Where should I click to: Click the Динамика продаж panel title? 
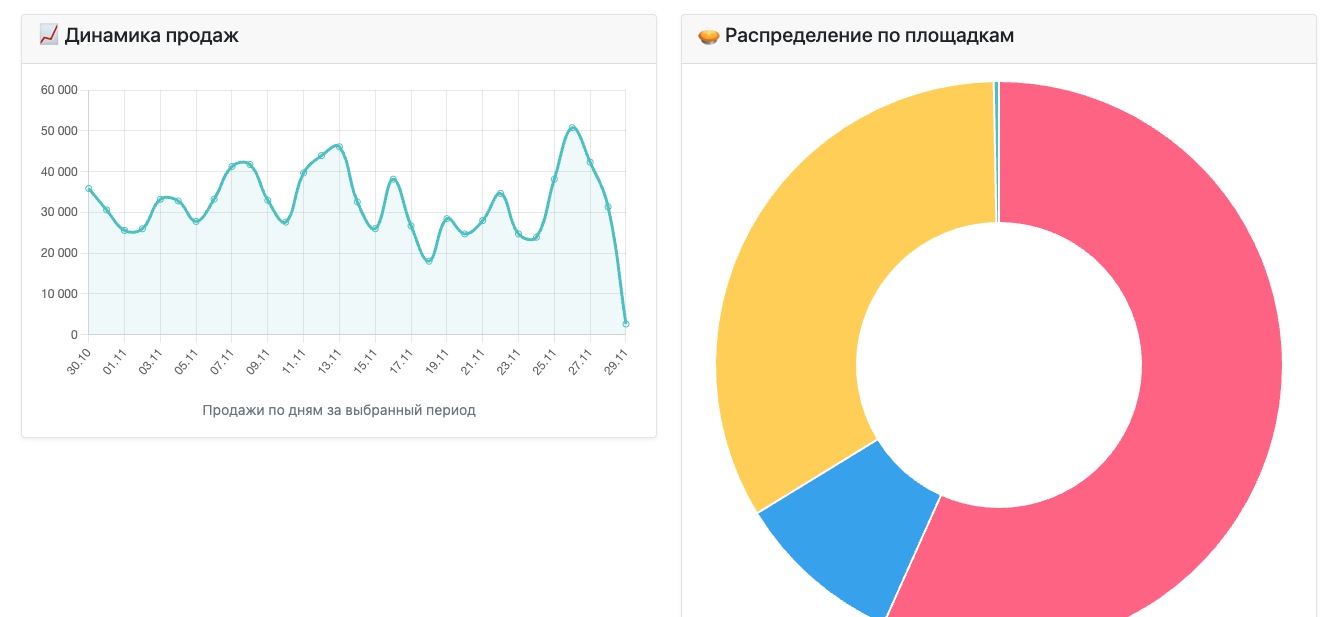[151, 36]
